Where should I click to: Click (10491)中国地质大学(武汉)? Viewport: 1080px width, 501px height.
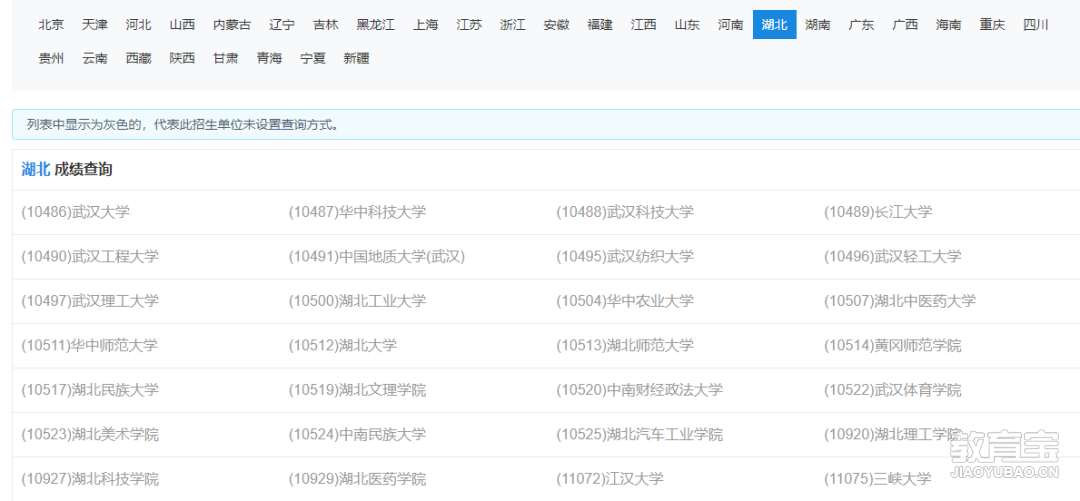point(377,257)
